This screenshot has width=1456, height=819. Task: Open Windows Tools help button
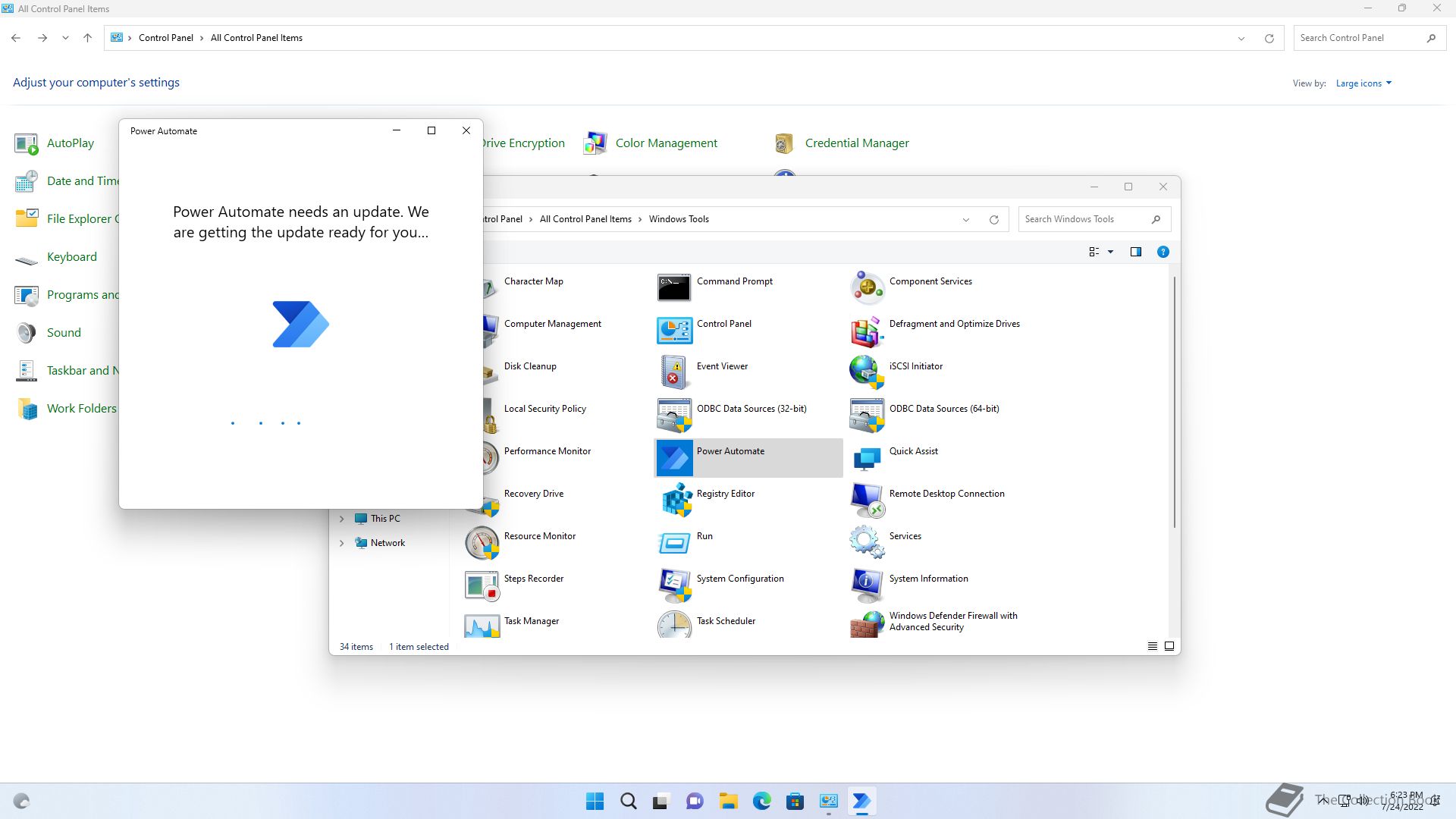click(1163, 252)
